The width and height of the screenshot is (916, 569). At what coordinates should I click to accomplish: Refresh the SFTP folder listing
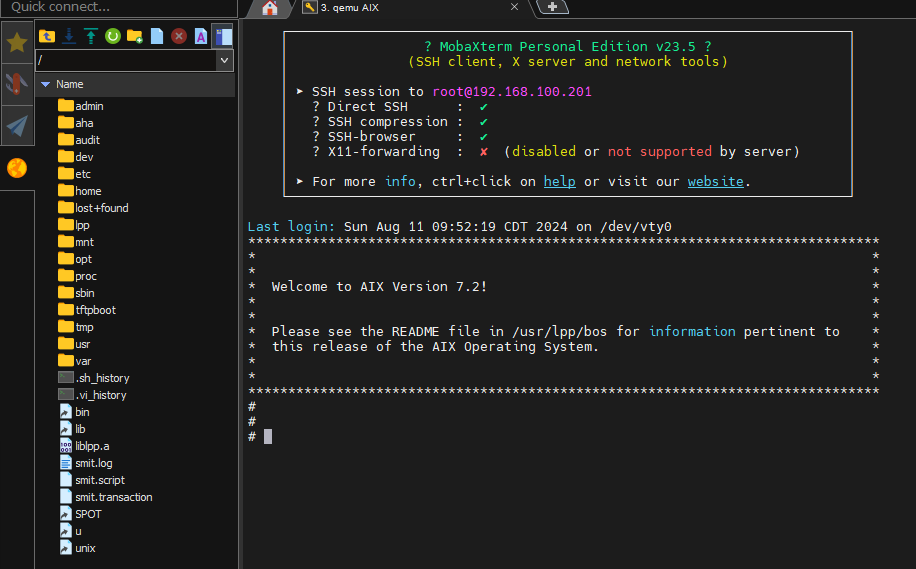coord(113,36)
